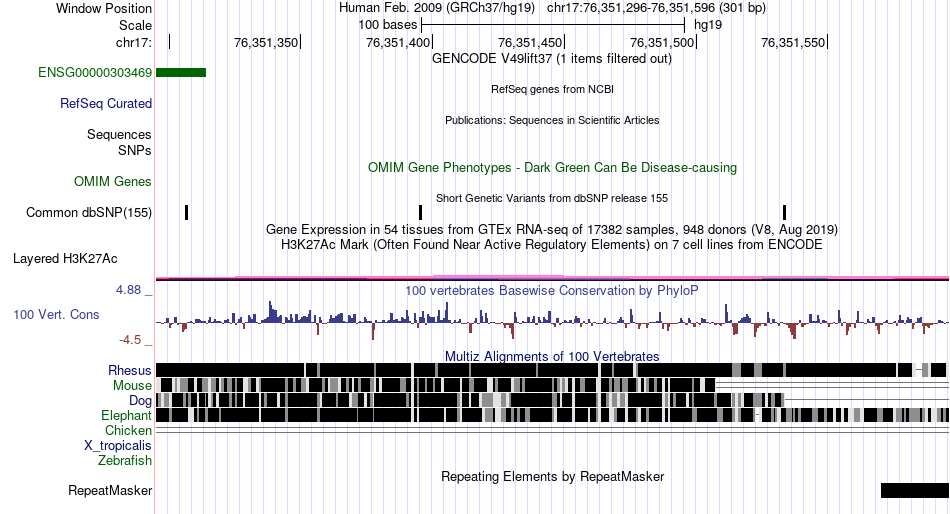The width and height of the screenshot is (950, 514).
Task: Click the Elephant alignment bar
Action: click(552, 415)
